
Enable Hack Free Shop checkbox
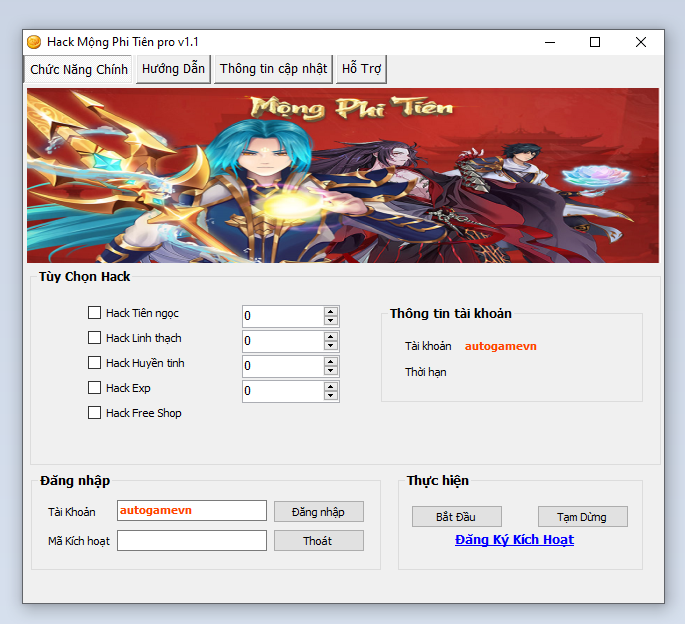click(x=95, y=413)
